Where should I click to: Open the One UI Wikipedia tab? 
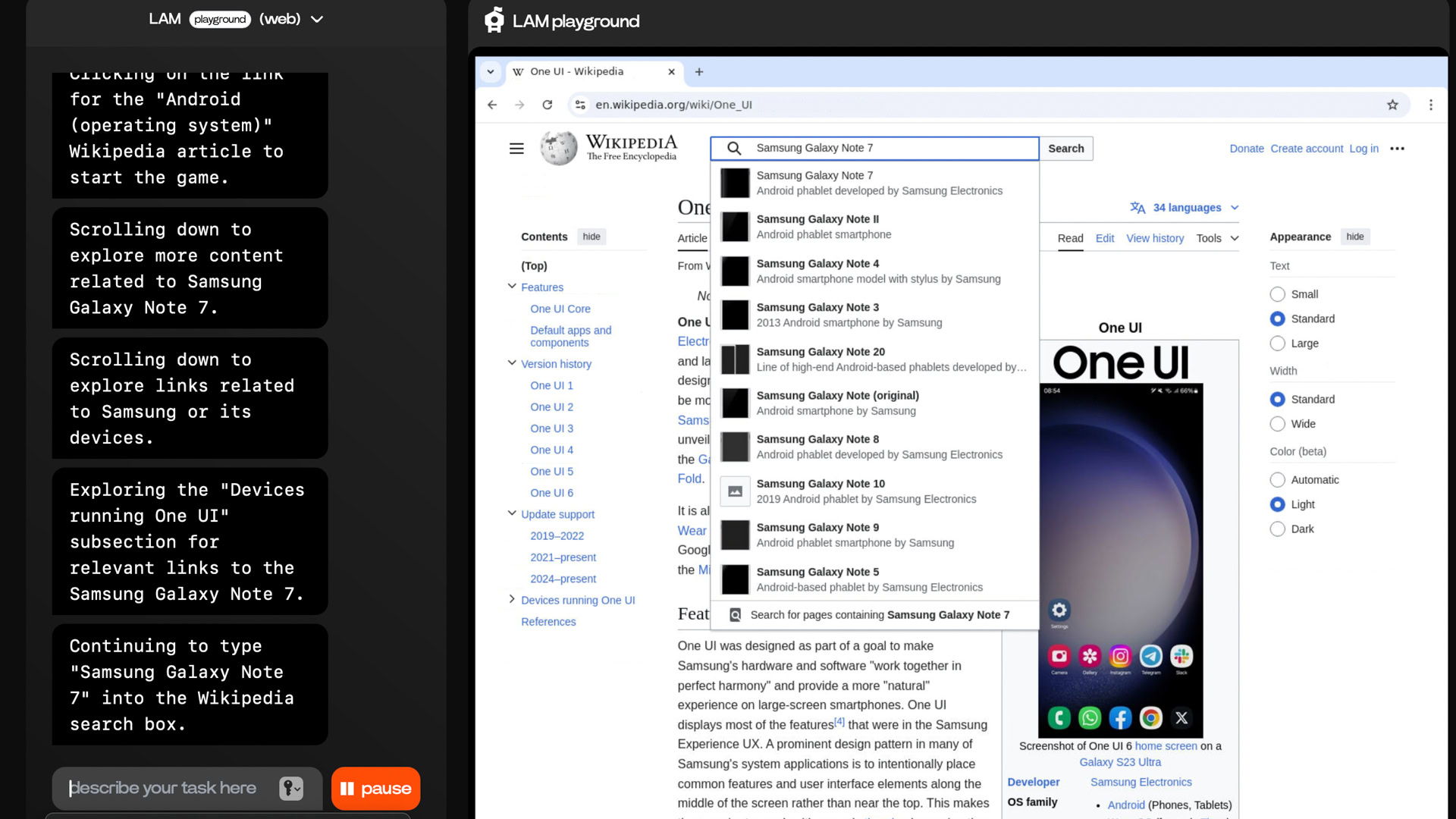(591, 71)
